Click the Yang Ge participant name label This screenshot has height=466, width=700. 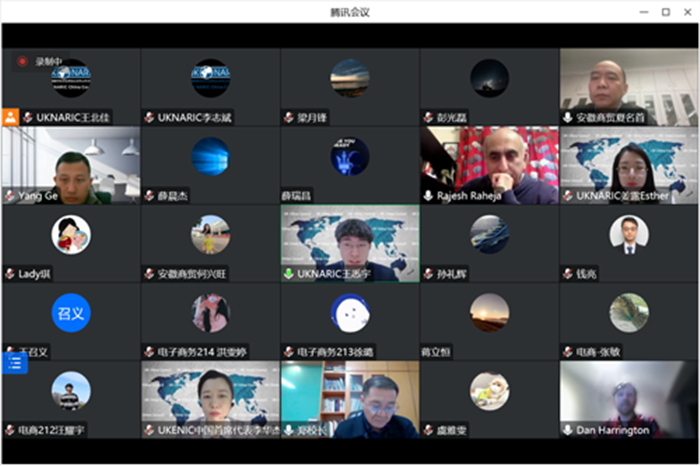(x=36, y=196)
